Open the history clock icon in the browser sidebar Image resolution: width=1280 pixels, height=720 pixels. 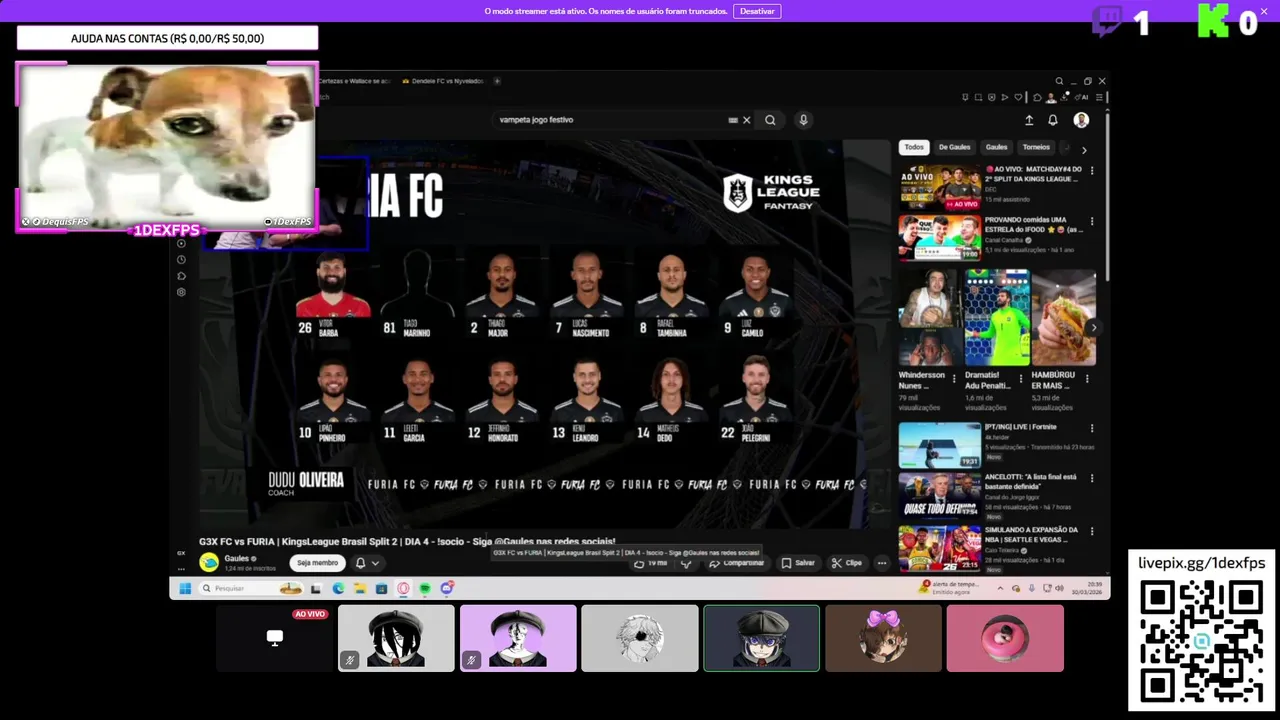[181, 259]
